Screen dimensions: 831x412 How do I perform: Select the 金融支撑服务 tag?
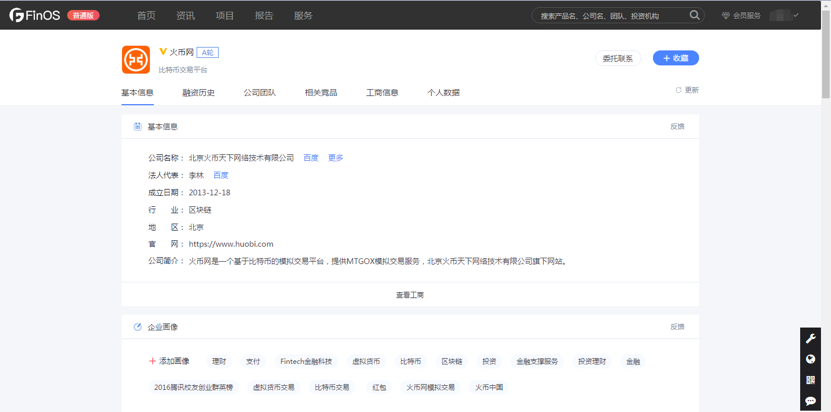coord(537,362)
